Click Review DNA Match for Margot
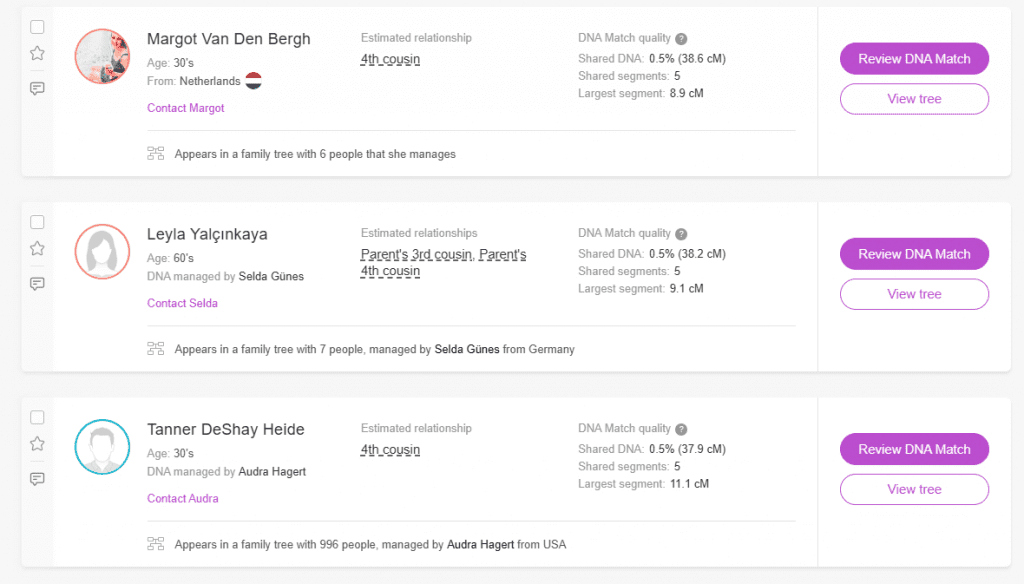The width and height of the screenshot is (1024, 584). 914,59
